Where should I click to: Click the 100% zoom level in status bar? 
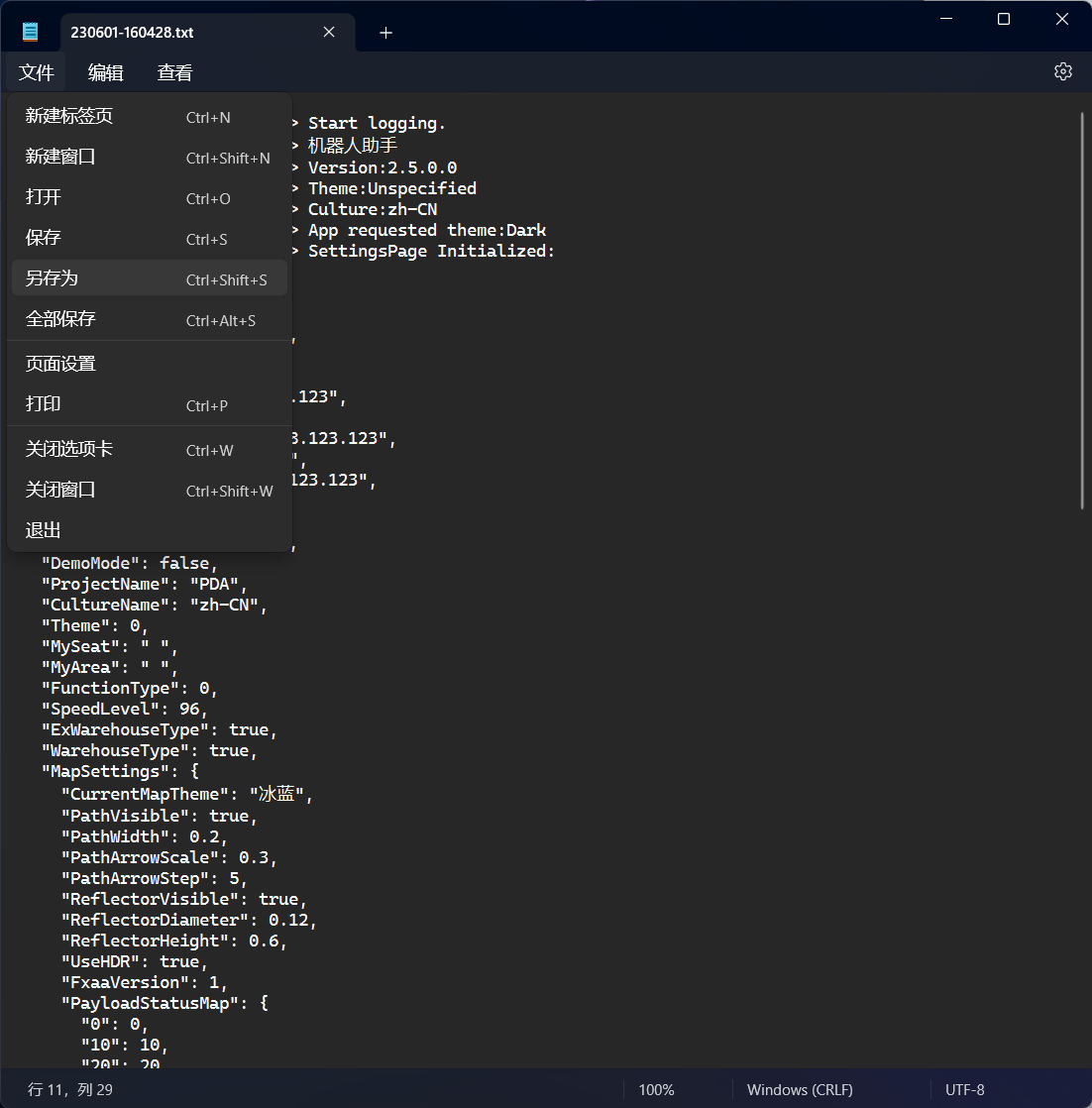[656, 1089]
